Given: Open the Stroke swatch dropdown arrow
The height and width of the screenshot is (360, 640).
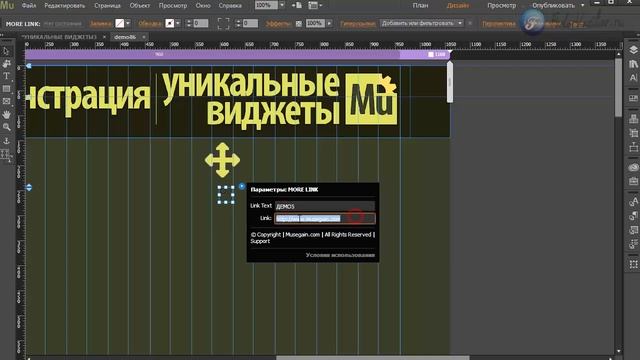Looking at the screenshot, I should pos(178,23).
